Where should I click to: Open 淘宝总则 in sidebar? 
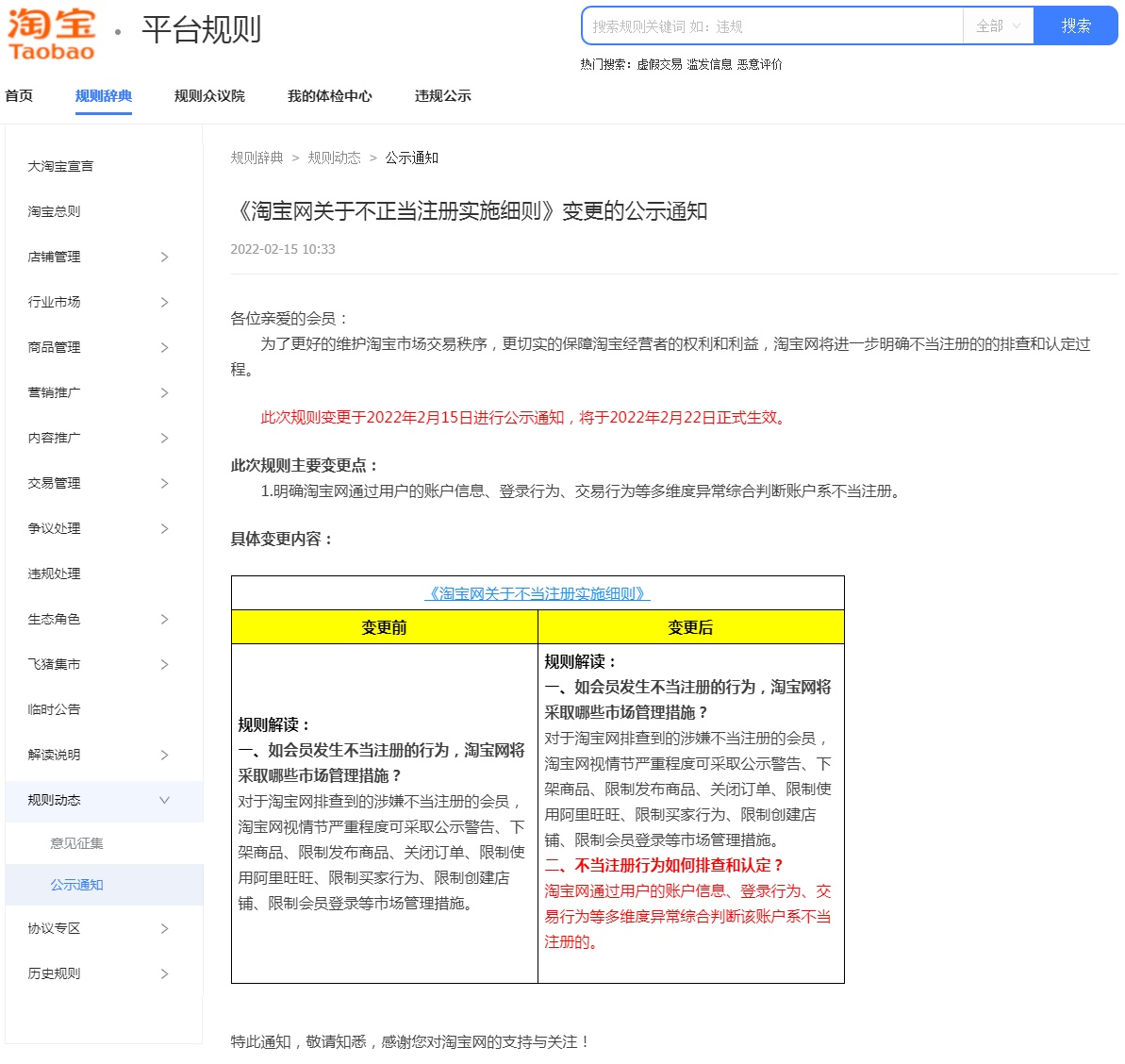tap(54, 211)
